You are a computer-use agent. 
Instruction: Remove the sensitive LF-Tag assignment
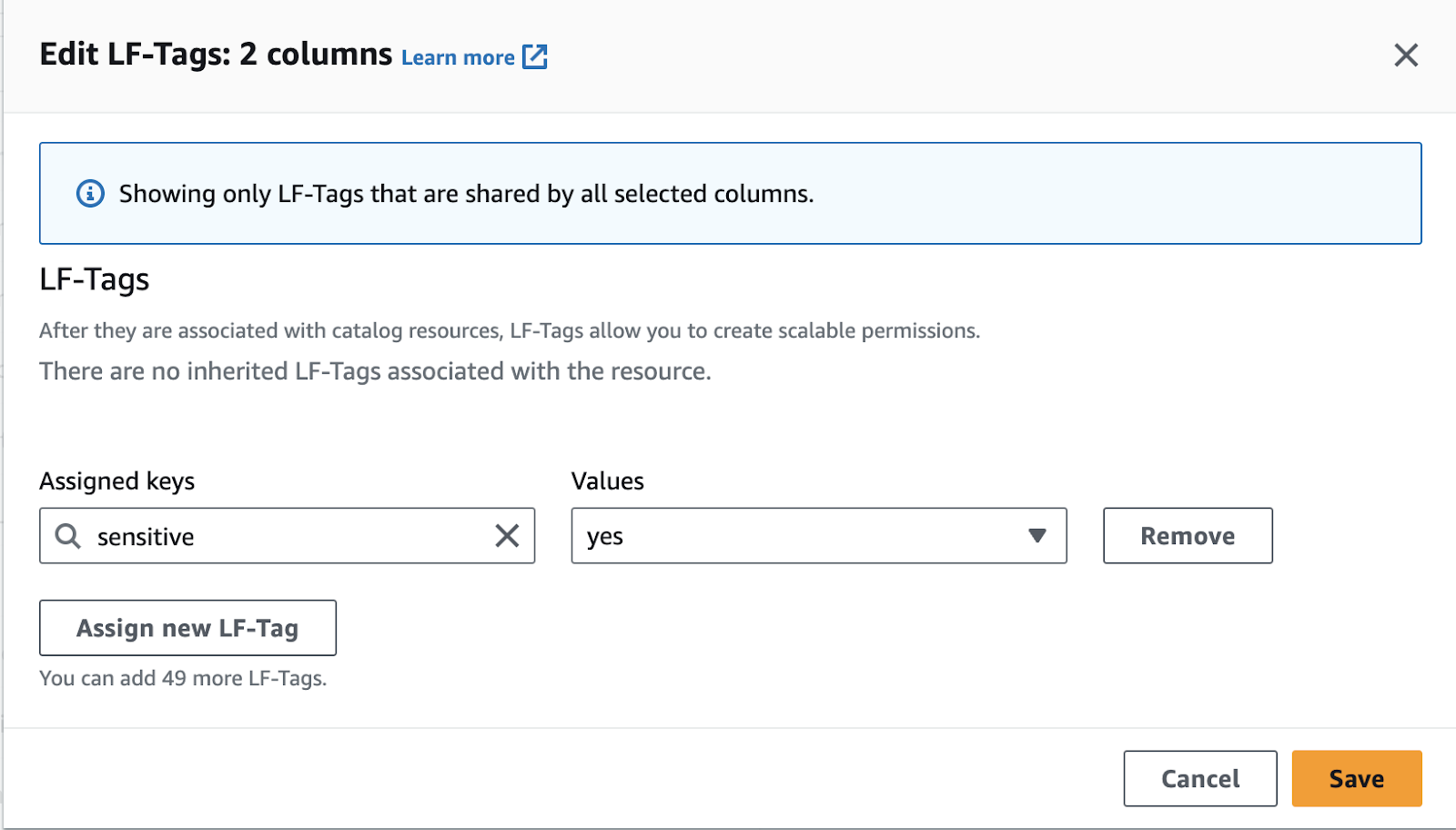1188,536
